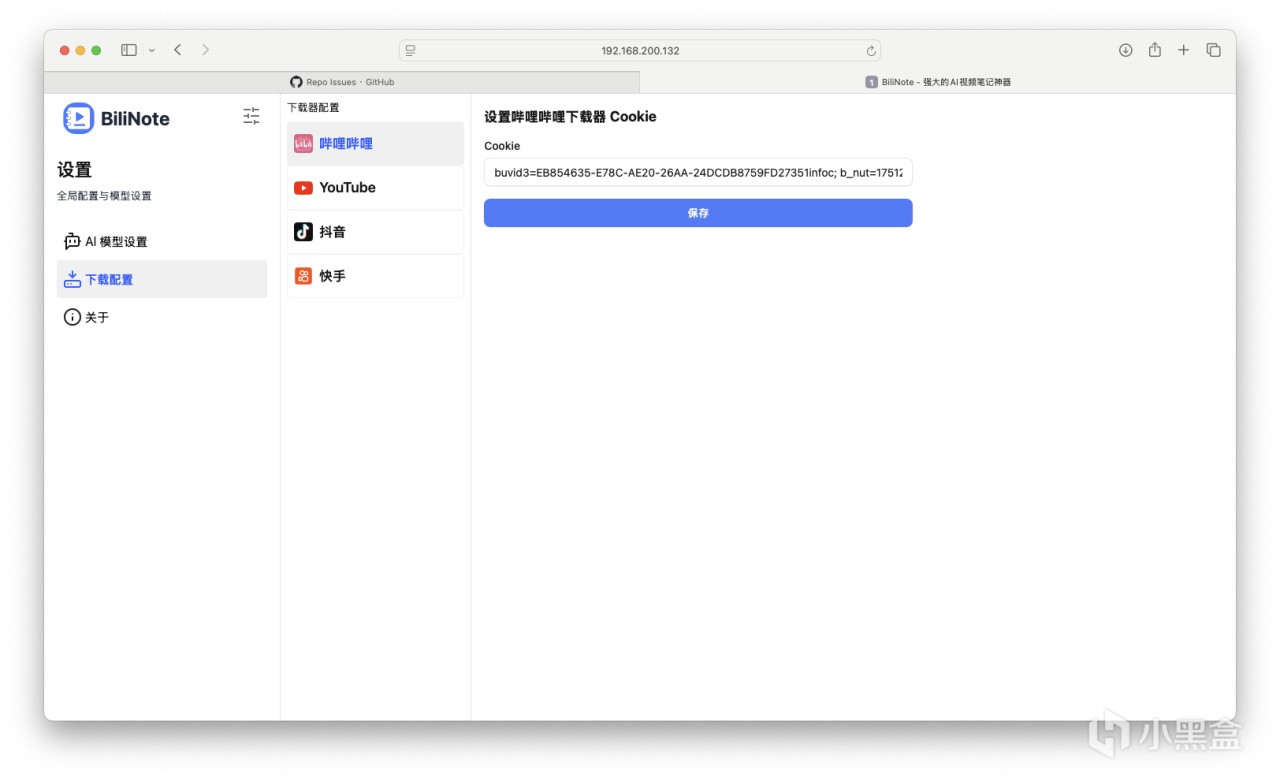
Task: Click the 抖音 logo icon
Action: (303, 232)
